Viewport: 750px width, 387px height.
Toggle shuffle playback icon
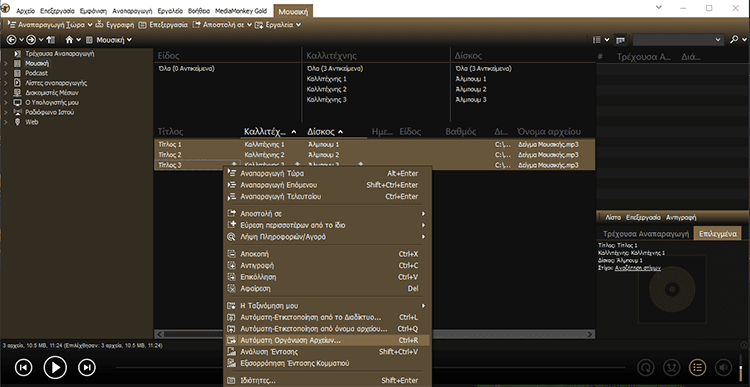pos(672,367)
